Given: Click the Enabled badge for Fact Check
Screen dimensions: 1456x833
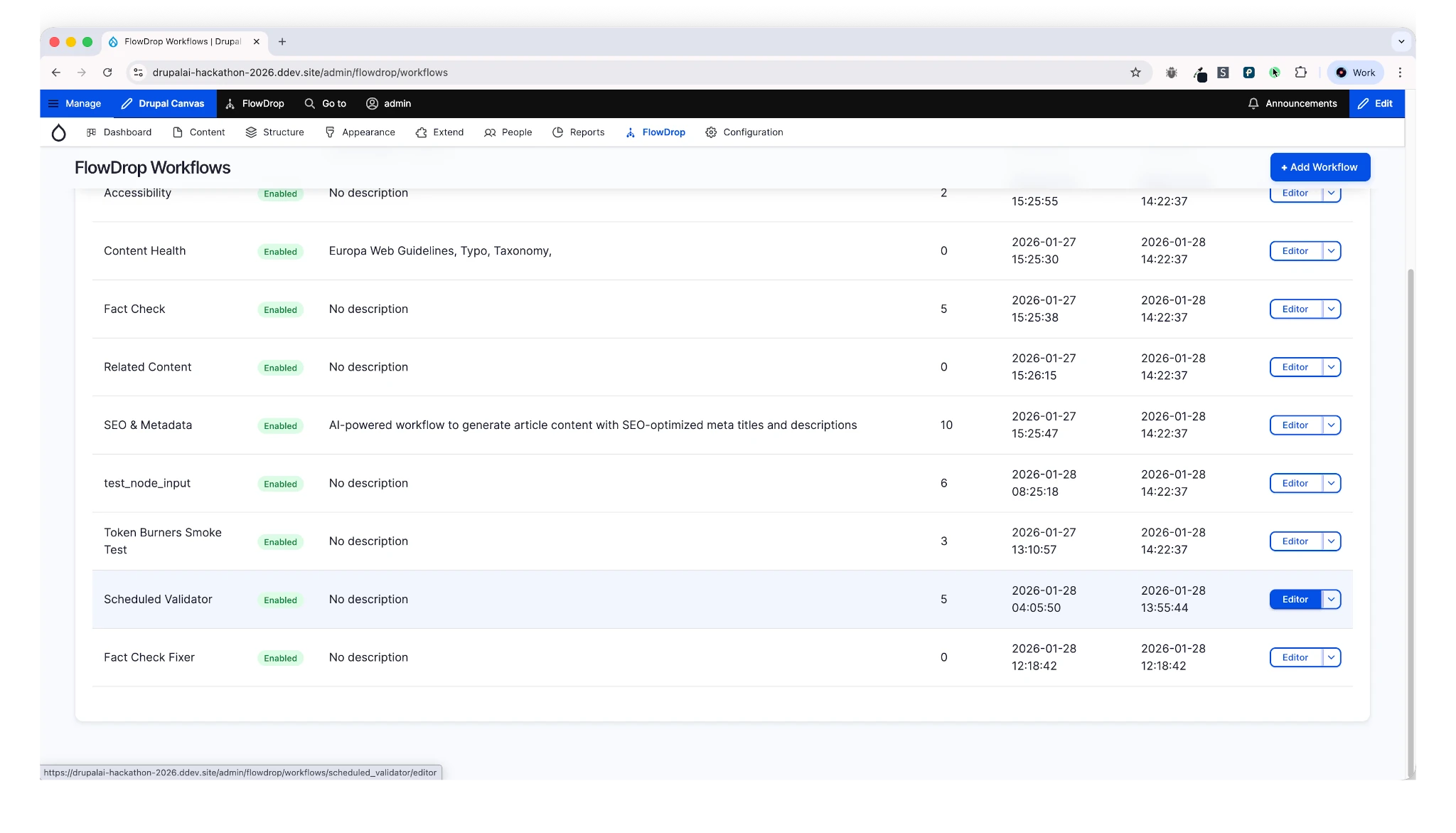Looking at the screenshot, I should 280,309.
